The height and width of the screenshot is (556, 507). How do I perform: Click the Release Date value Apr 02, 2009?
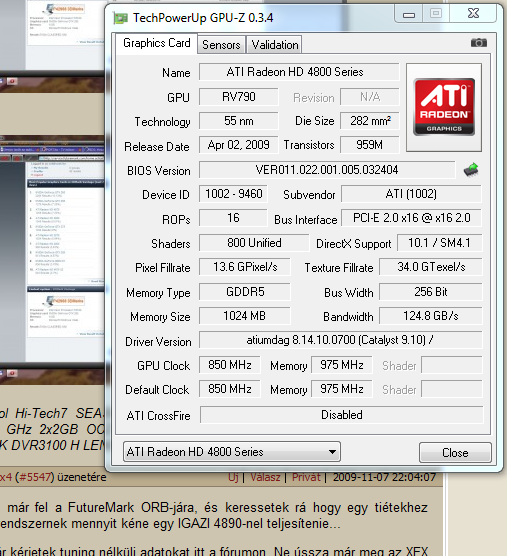(239, 145)
